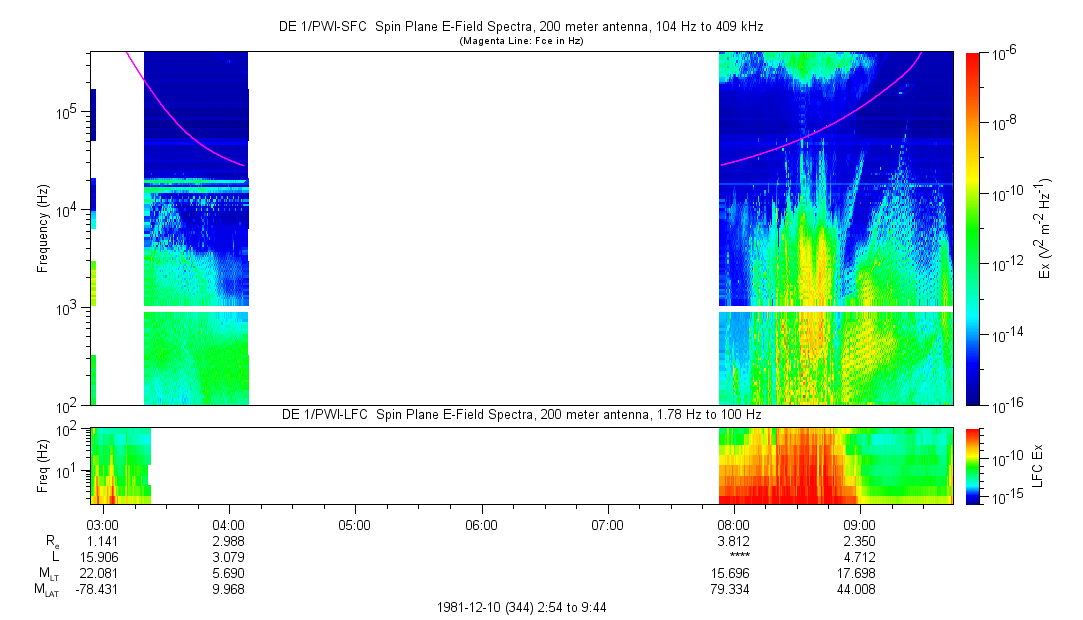This screenshot has height=620, width=1083.
Task: Click the MLT value 17.698
Action: click(859, 573)
